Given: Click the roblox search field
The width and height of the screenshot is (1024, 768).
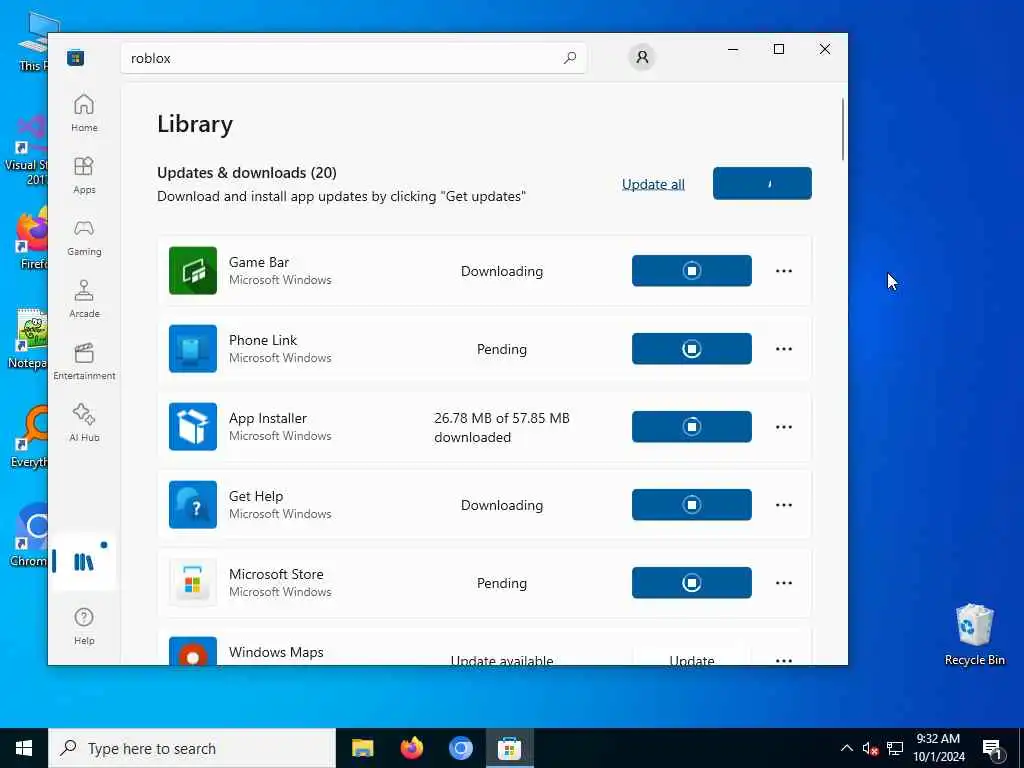Looking at the screenshot, I should coord(353,58).
